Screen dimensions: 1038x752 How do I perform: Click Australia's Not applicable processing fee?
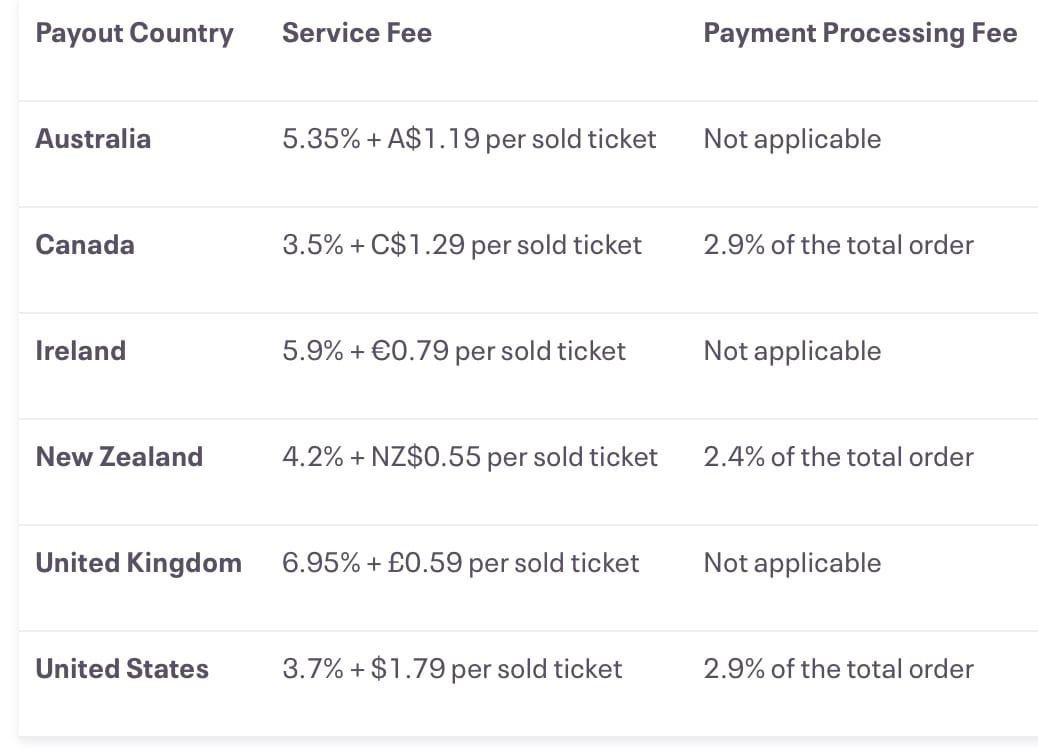pyautogui.click(x=792, y=139)
